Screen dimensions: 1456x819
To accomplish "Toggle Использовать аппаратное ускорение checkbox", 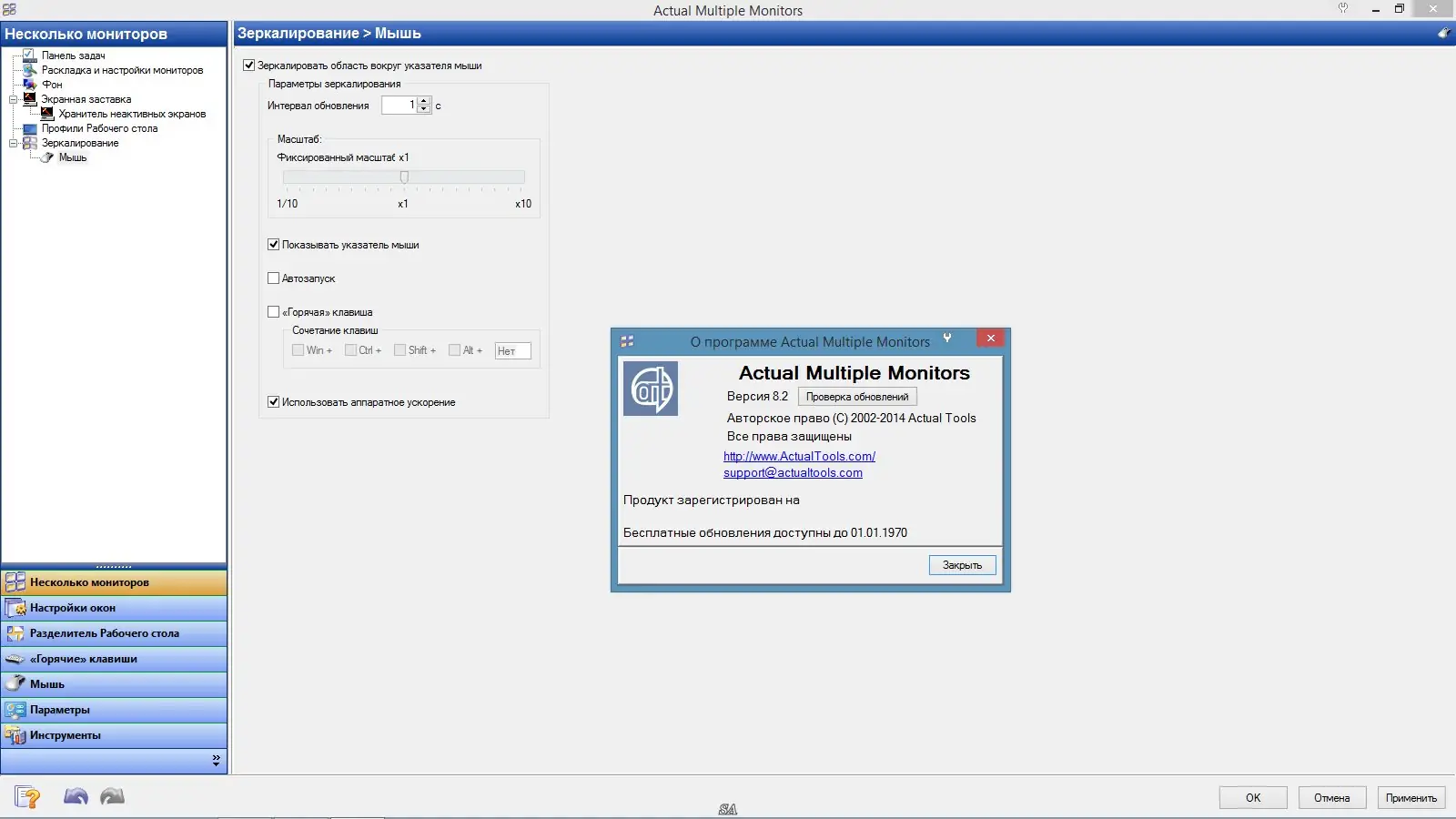I will (x=273, y=402).
